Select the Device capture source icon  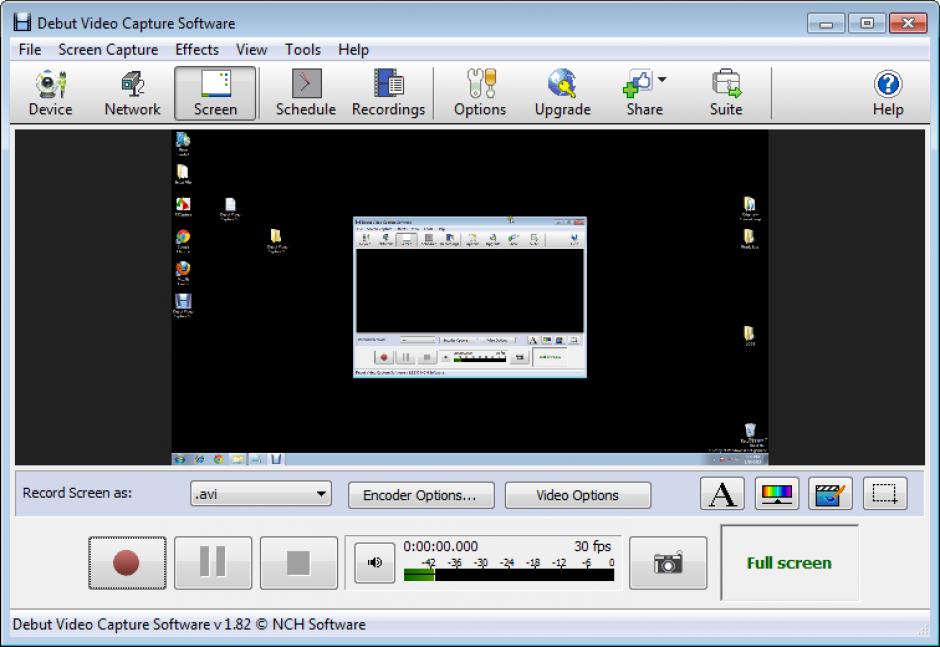coord(48,91)
